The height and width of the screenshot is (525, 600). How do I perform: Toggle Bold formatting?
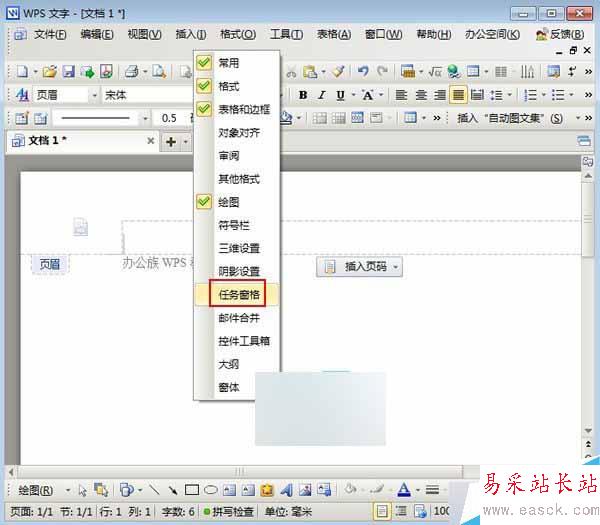[x=303, y=95]
